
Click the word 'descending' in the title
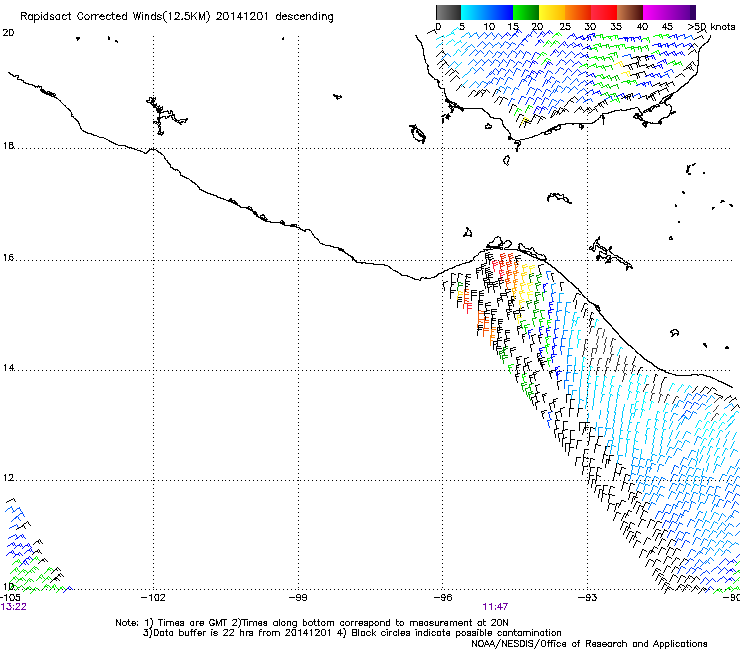tap(304, 17)
